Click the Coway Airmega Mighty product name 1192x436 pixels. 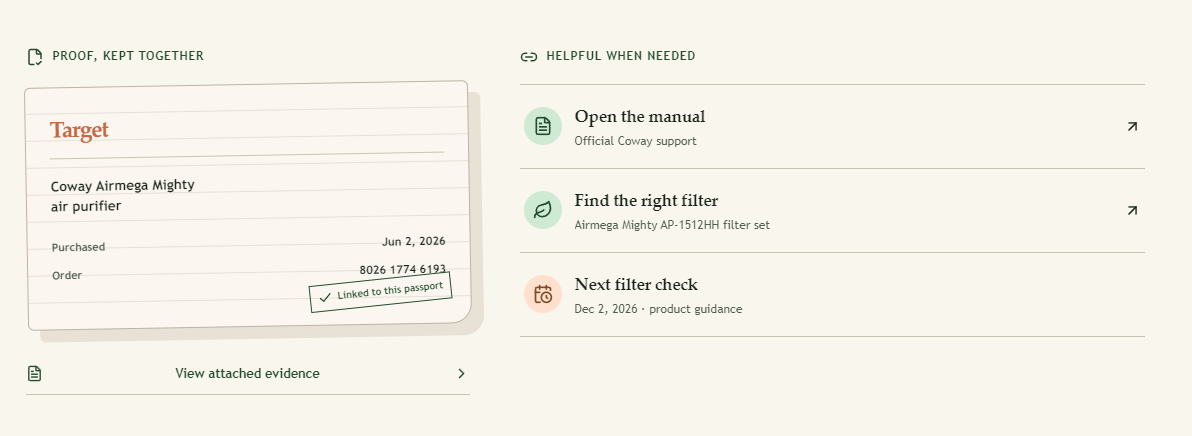pos(122,185)
